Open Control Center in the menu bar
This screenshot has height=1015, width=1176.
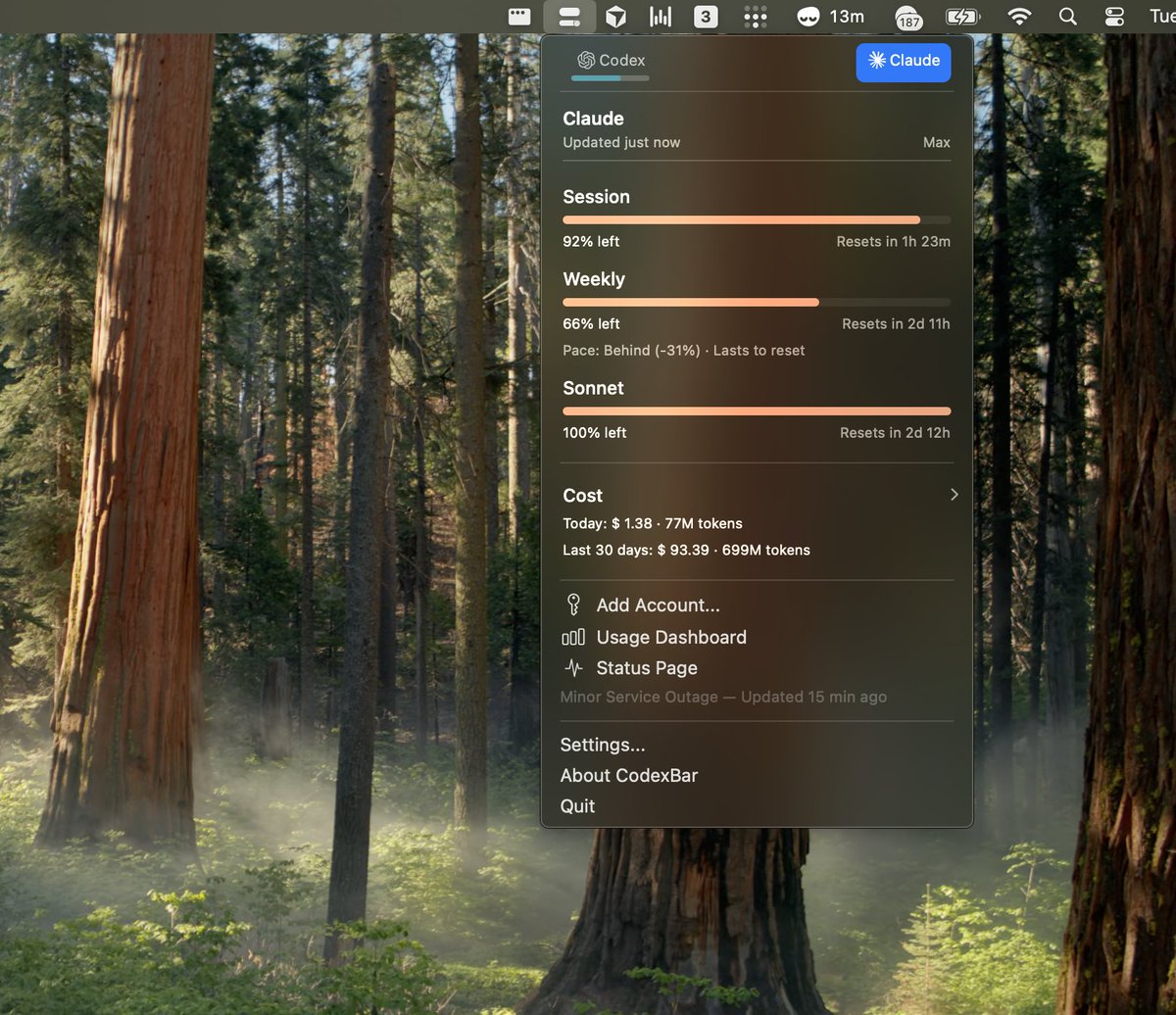[x=1114, y=17]
